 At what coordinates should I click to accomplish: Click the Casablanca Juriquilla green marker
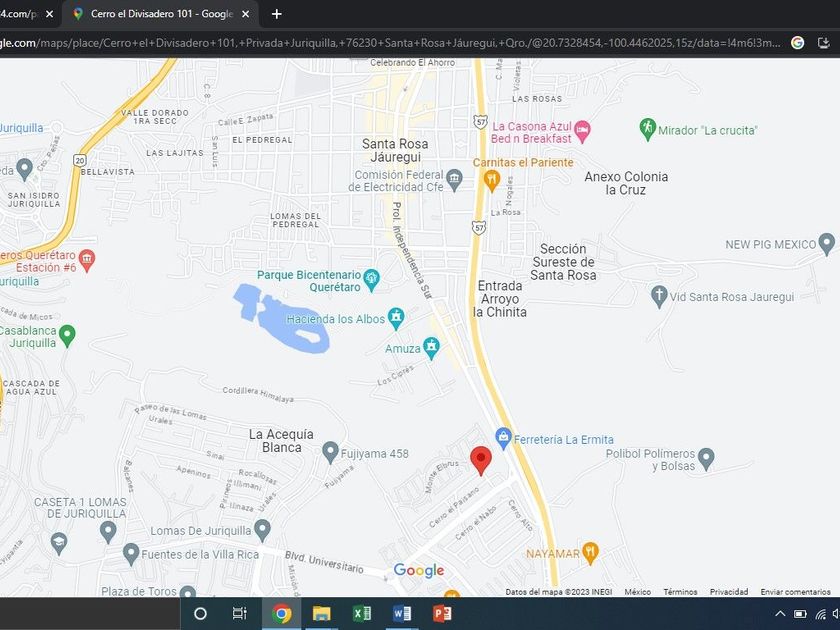67,336
